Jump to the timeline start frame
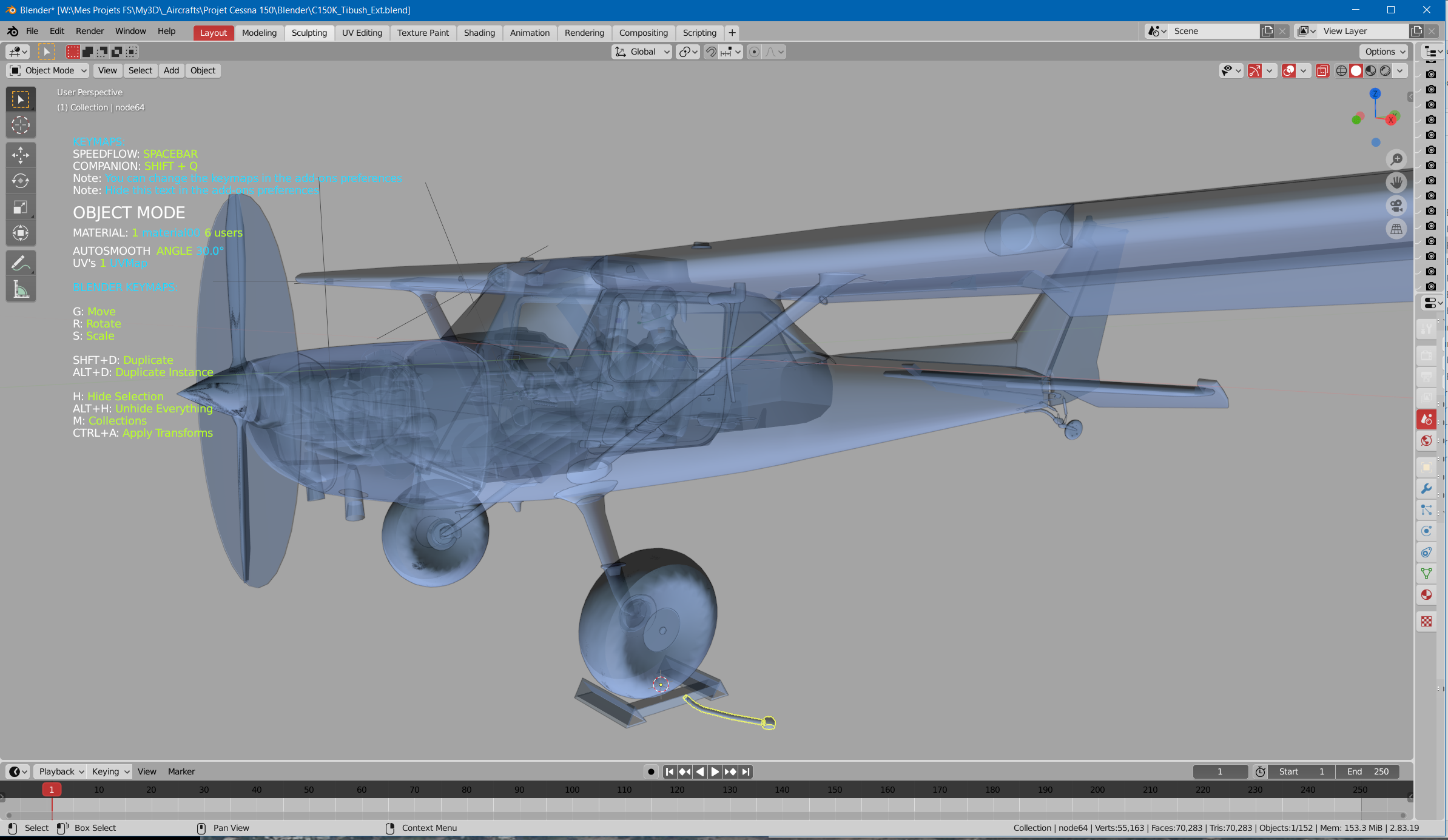The image size is (1448, 840). click(669, 771)
